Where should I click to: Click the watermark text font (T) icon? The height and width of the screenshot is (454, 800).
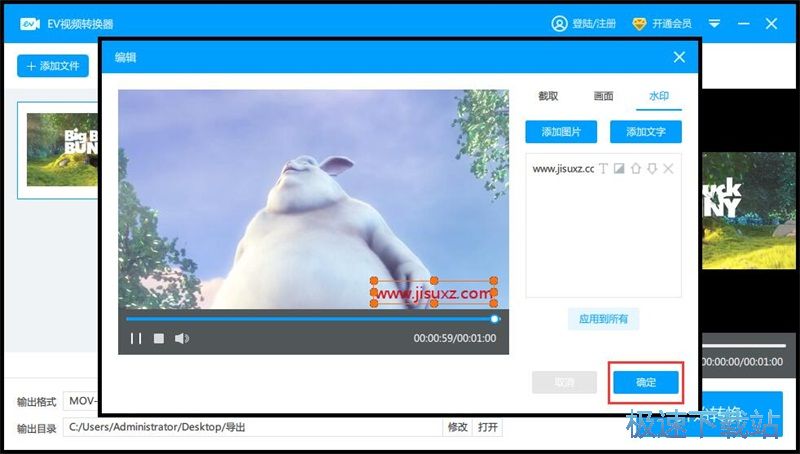[x=603, y=169]
